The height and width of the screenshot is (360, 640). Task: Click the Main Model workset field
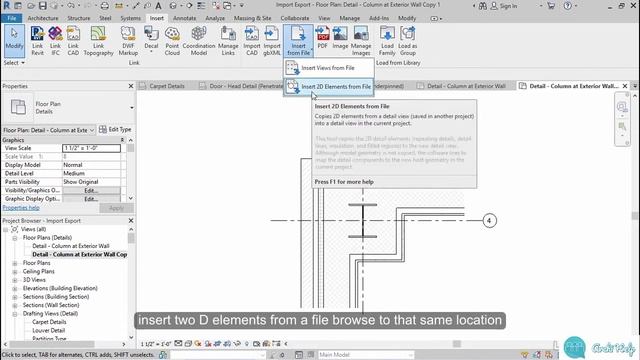coord(366,355)
